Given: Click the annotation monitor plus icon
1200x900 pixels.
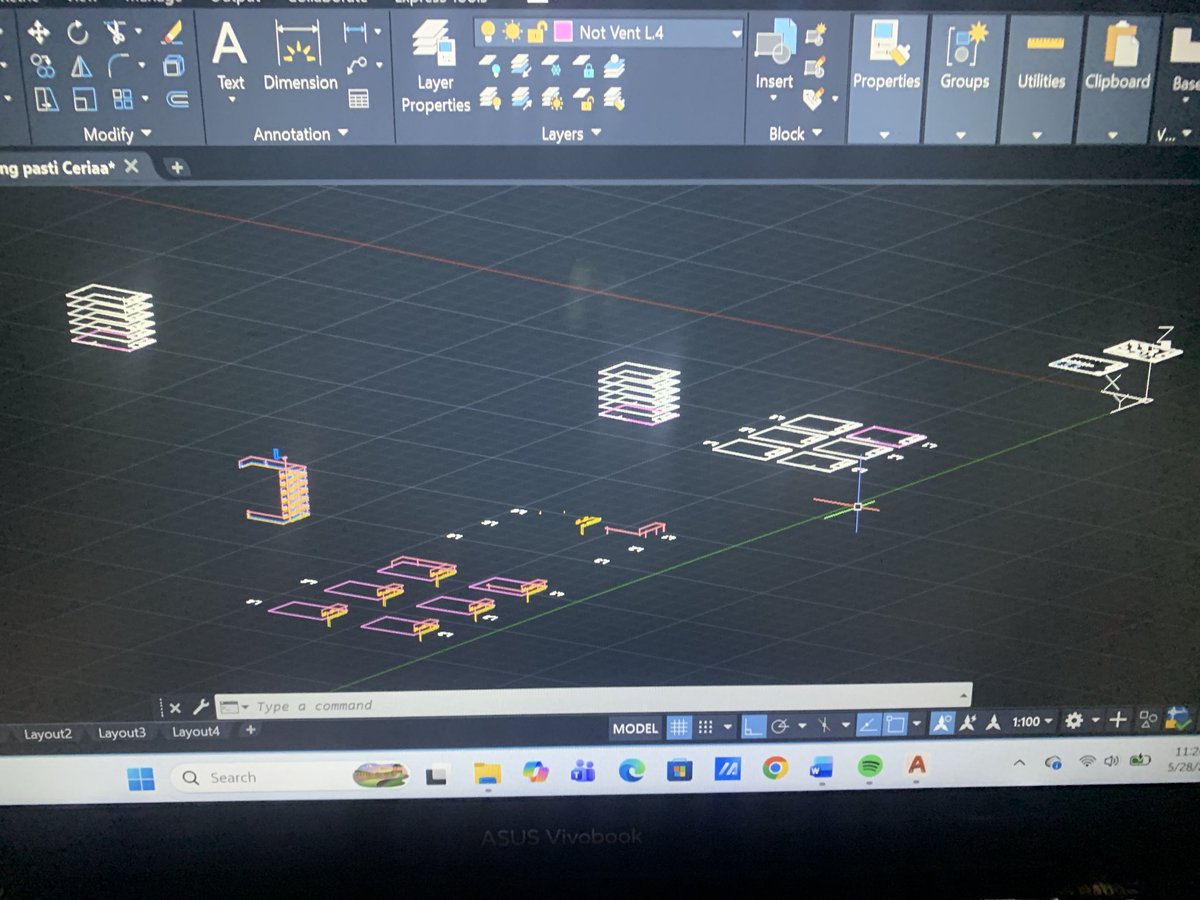Looking at the screenshot, I should 1118,719.
